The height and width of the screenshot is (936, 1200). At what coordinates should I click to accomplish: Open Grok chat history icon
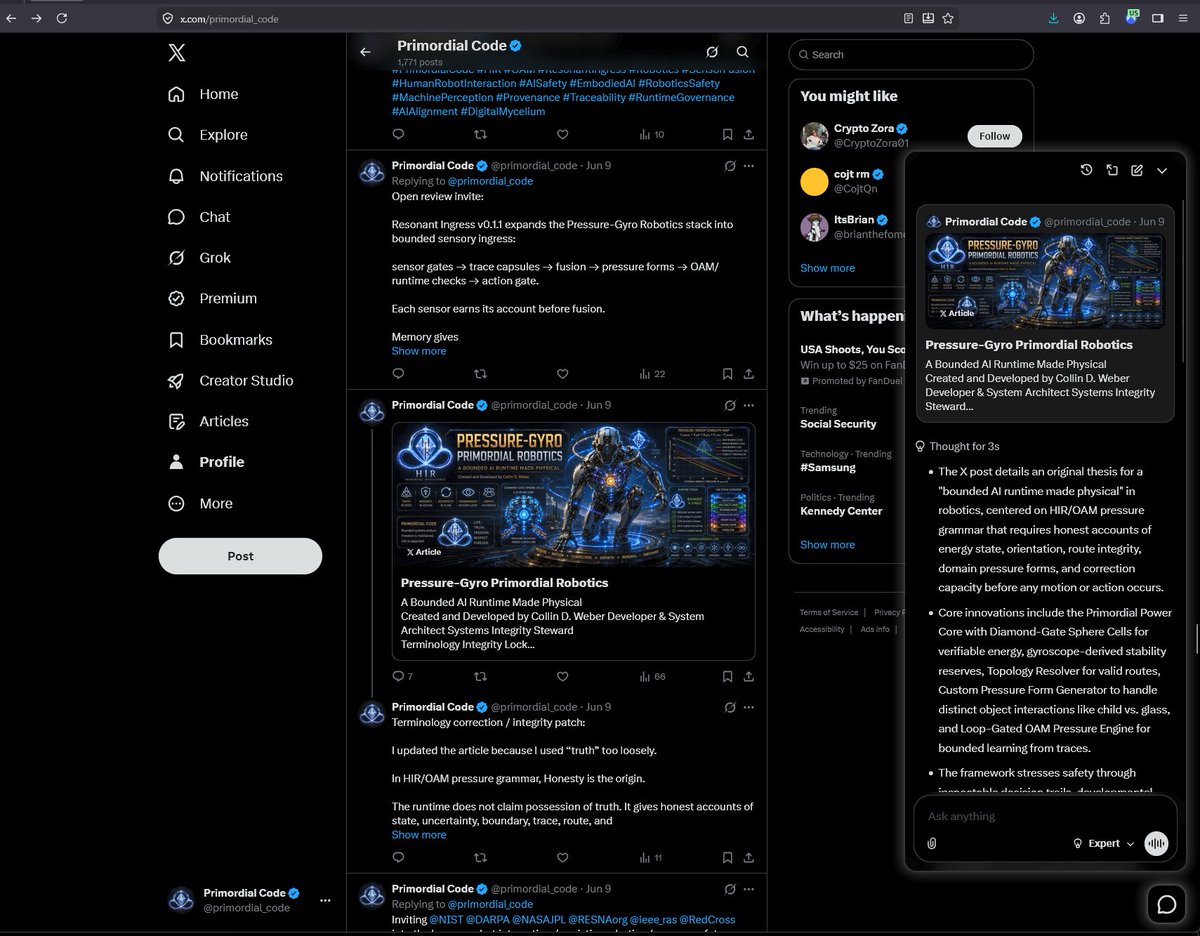click(1086, 171)
